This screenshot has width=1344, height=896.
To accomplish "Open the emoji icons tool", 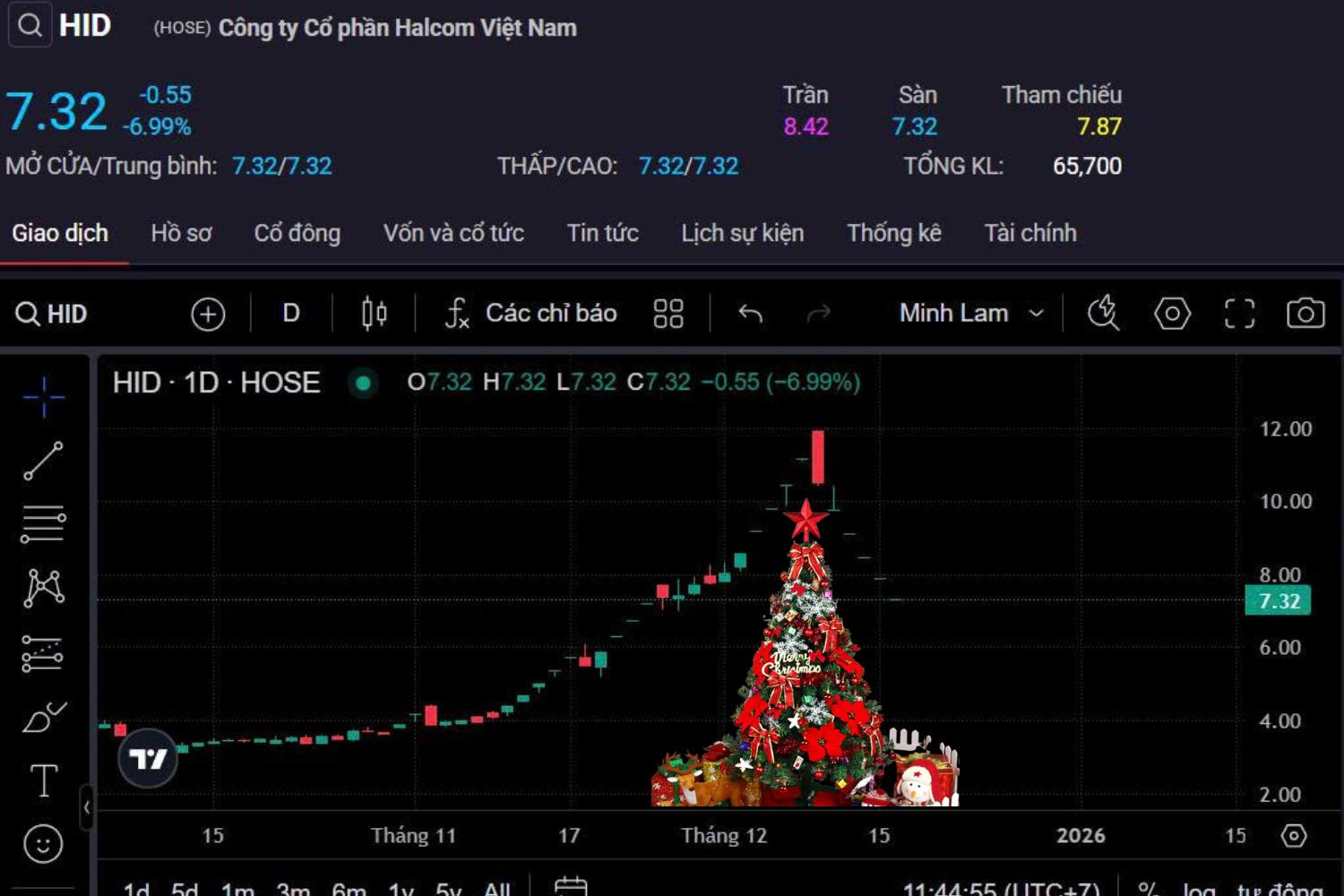I will click(43, 844).
